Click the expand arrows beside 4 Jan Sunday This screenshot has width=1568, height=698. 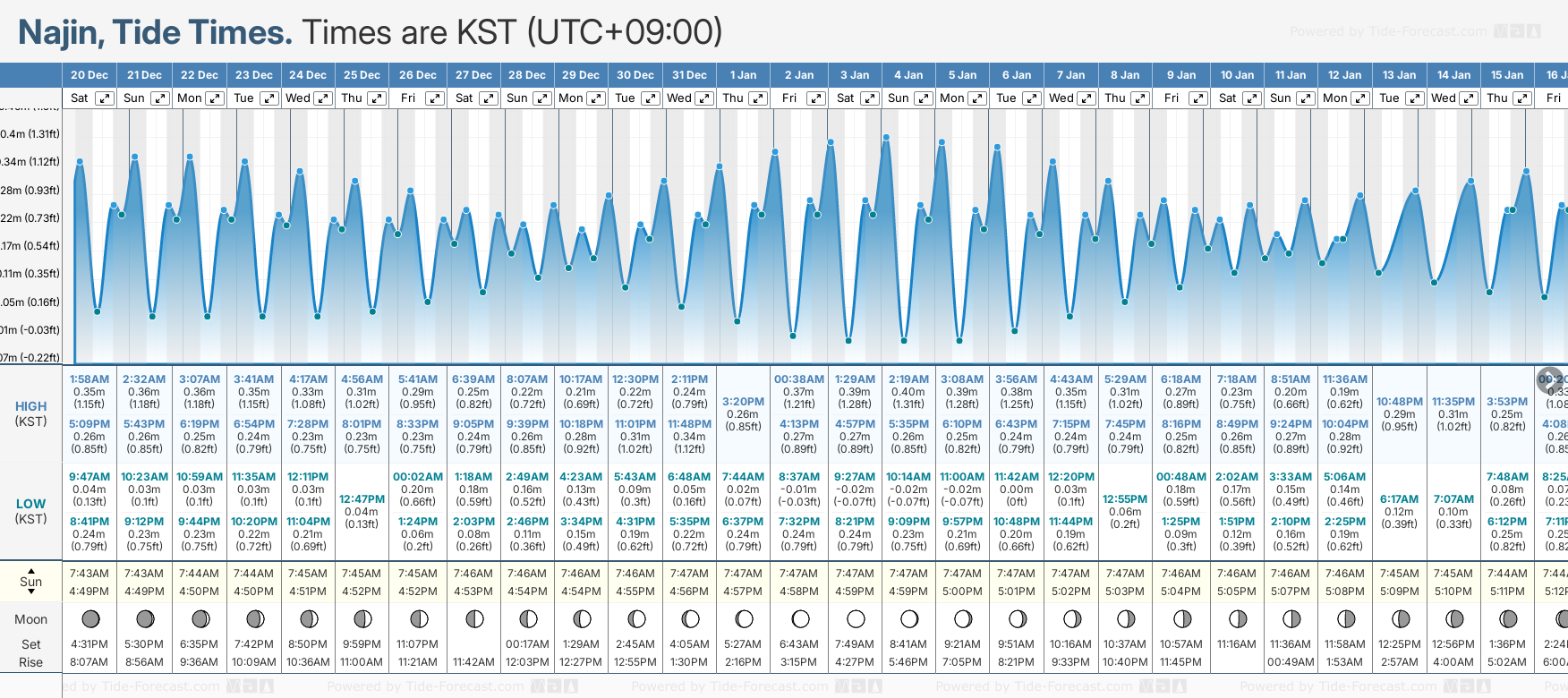click(x=923, y=98)
